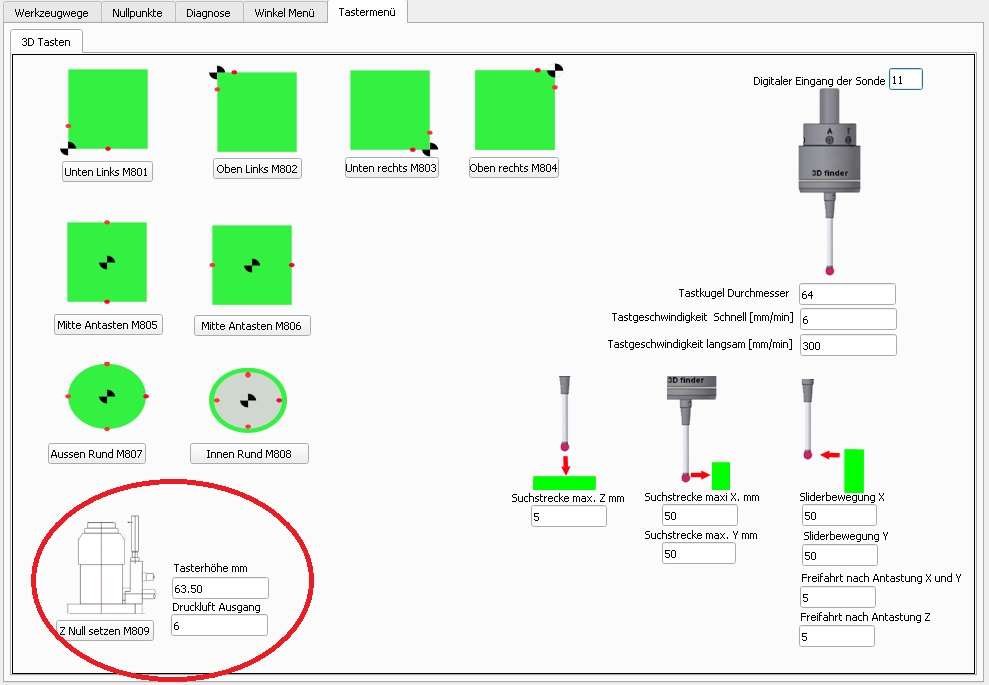Click the Unten rechts M803 probe image
Image resolution: width=989 pixels, height=685 pixels.
coord(390,110)
